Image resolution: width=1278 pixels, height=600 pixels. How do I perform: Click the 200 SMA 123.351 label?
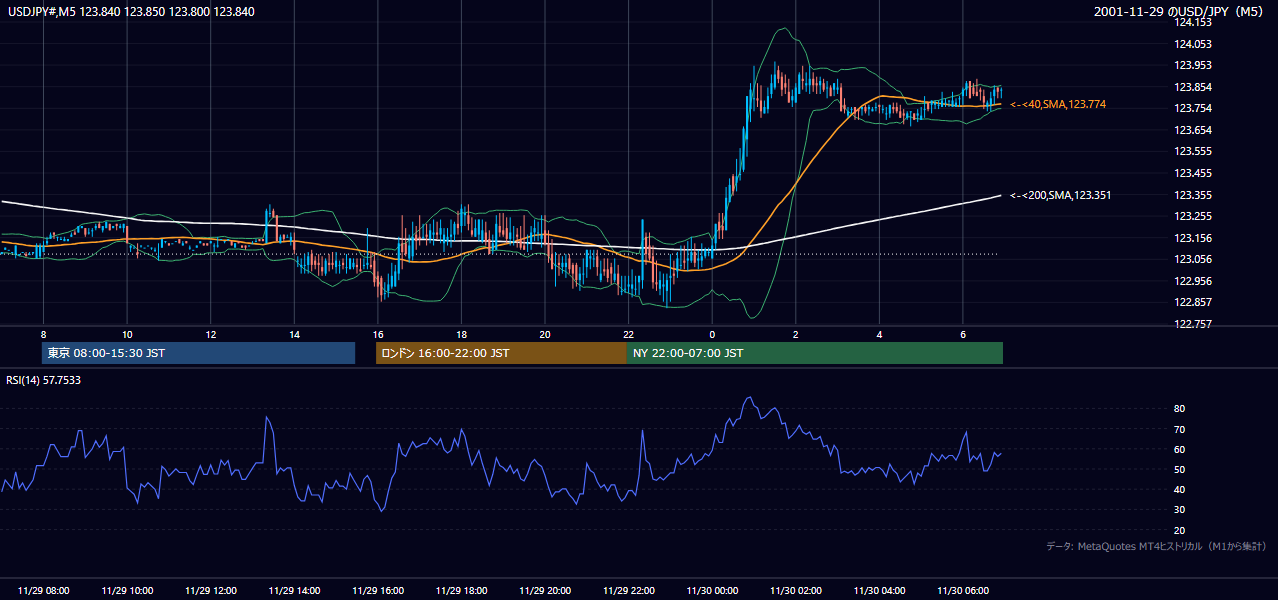tap(1061, 195)
